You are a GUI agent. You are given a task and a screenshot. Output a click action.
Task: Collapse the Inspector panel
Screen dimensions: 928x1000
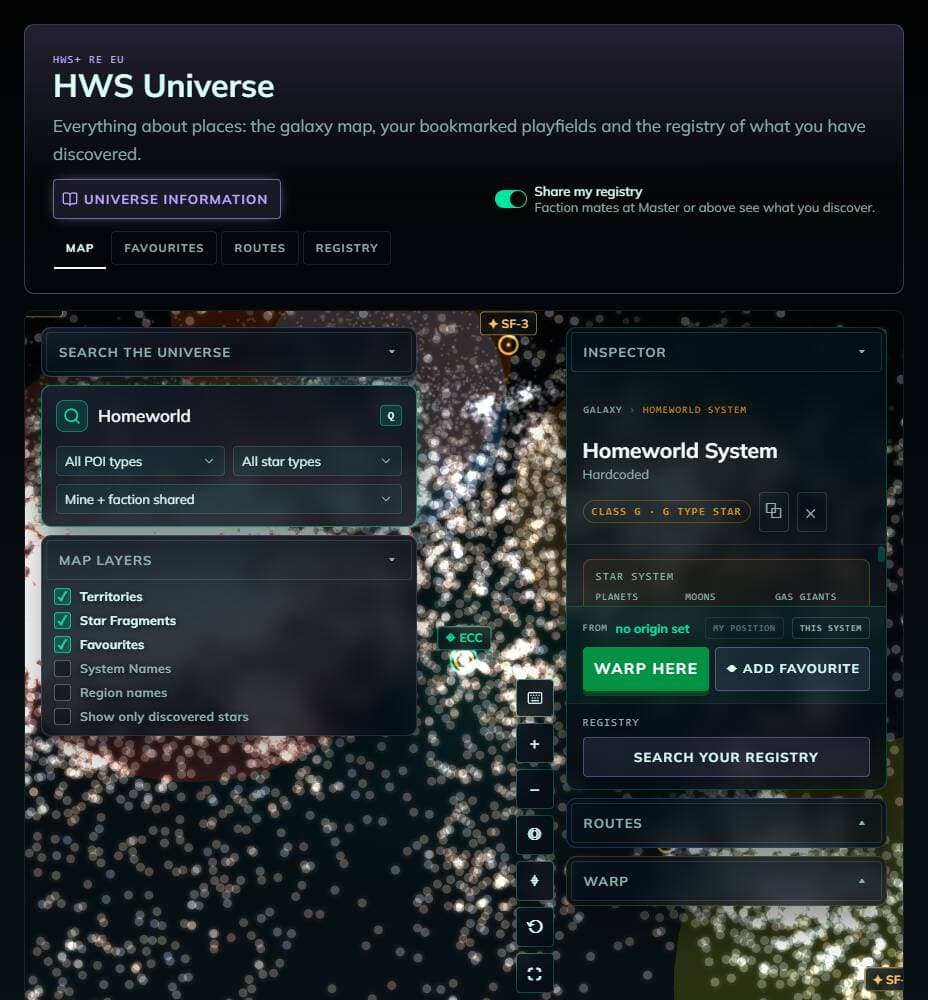[x=726, y=352]
